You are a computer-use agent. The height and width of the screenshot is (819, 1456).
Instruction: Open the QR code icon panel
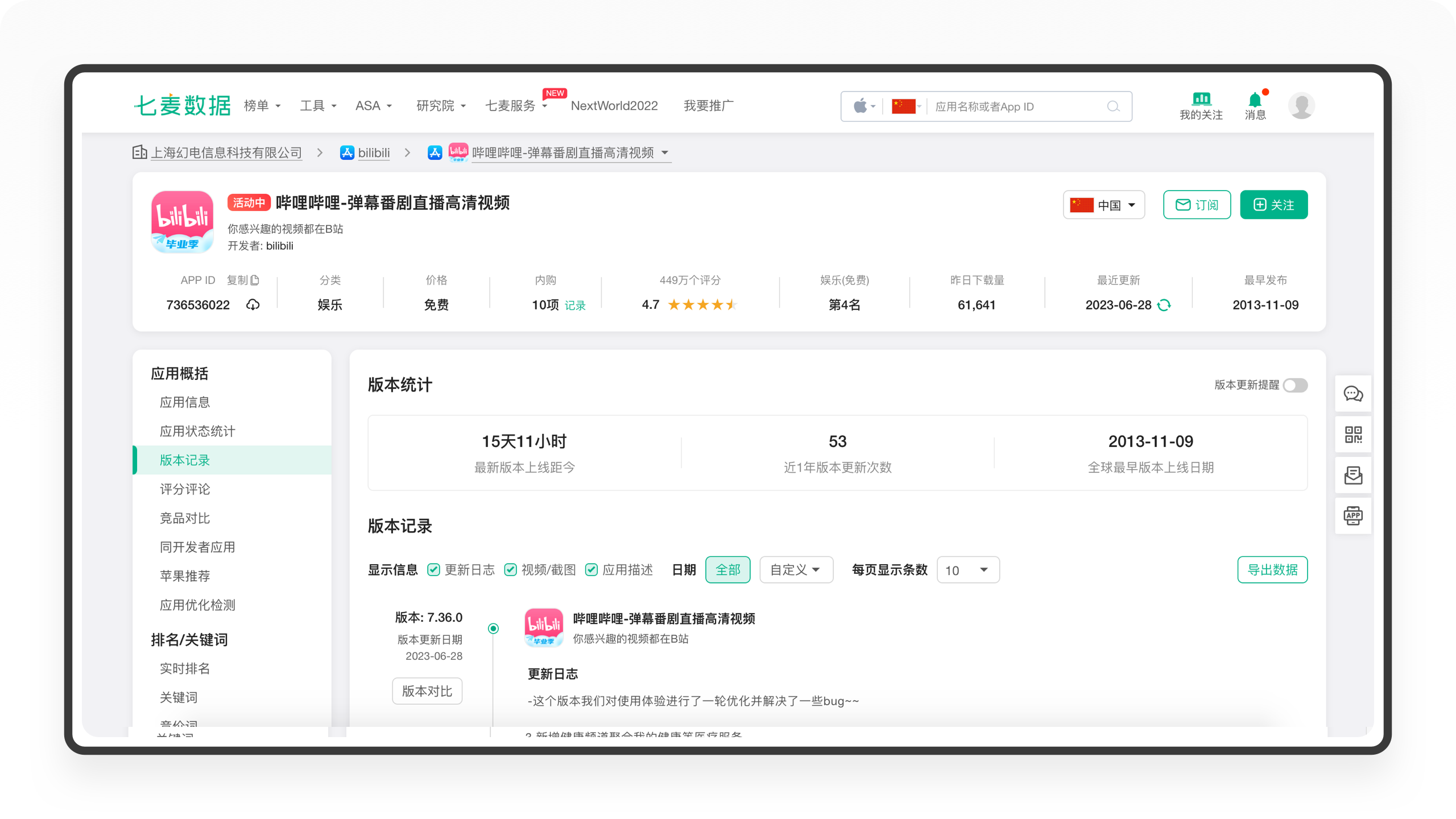[1352, 435]
